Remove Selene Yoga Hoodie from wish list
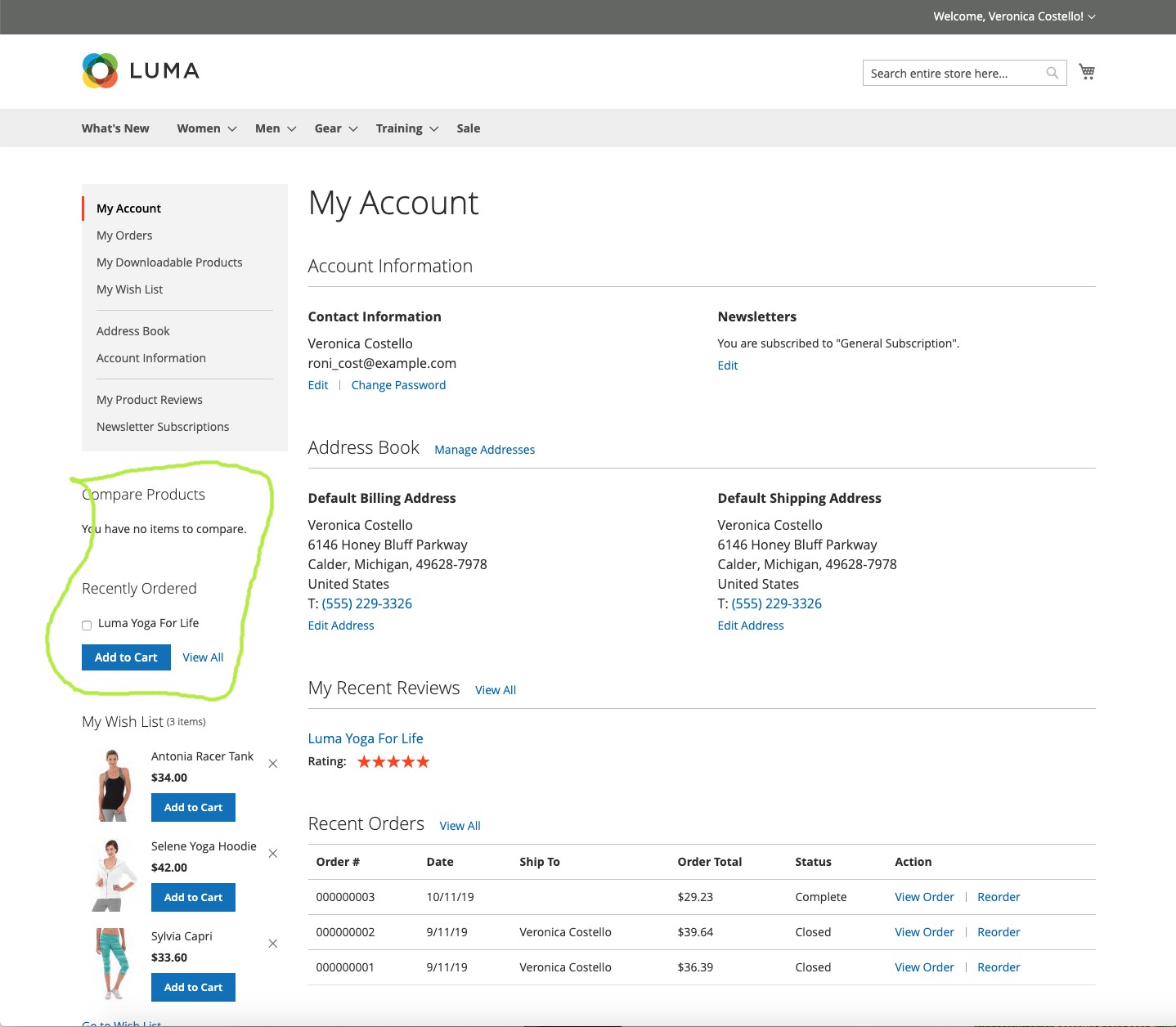This screenshot has height=1027, width=1176. coord(273,854)
